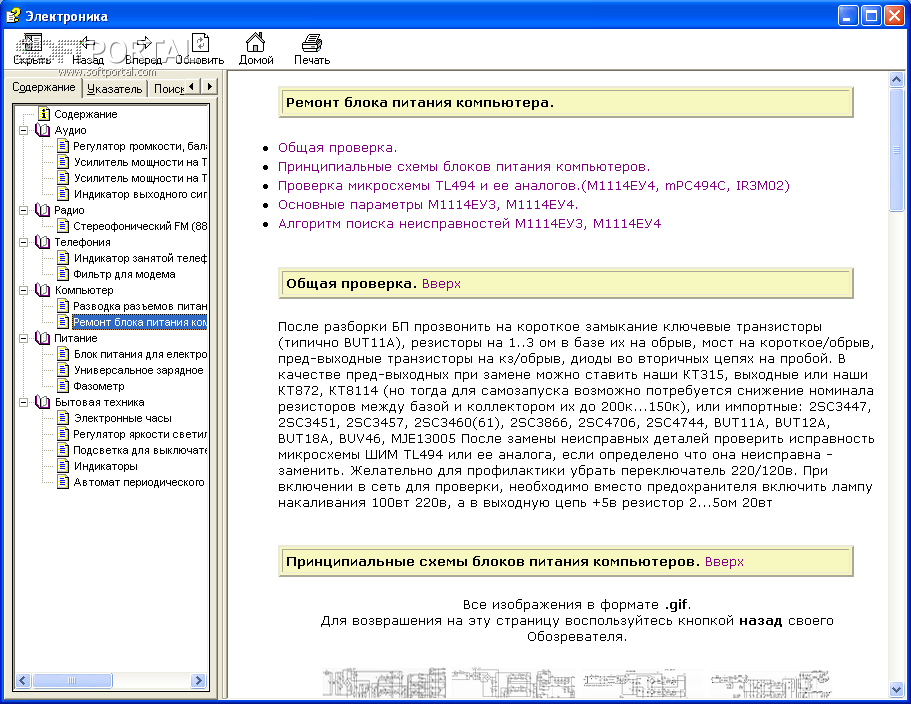The width and height of the screenshot is (911, 704).
Task: Click the vertical scrollbar thumb in content
Action: tap(896, 149)
